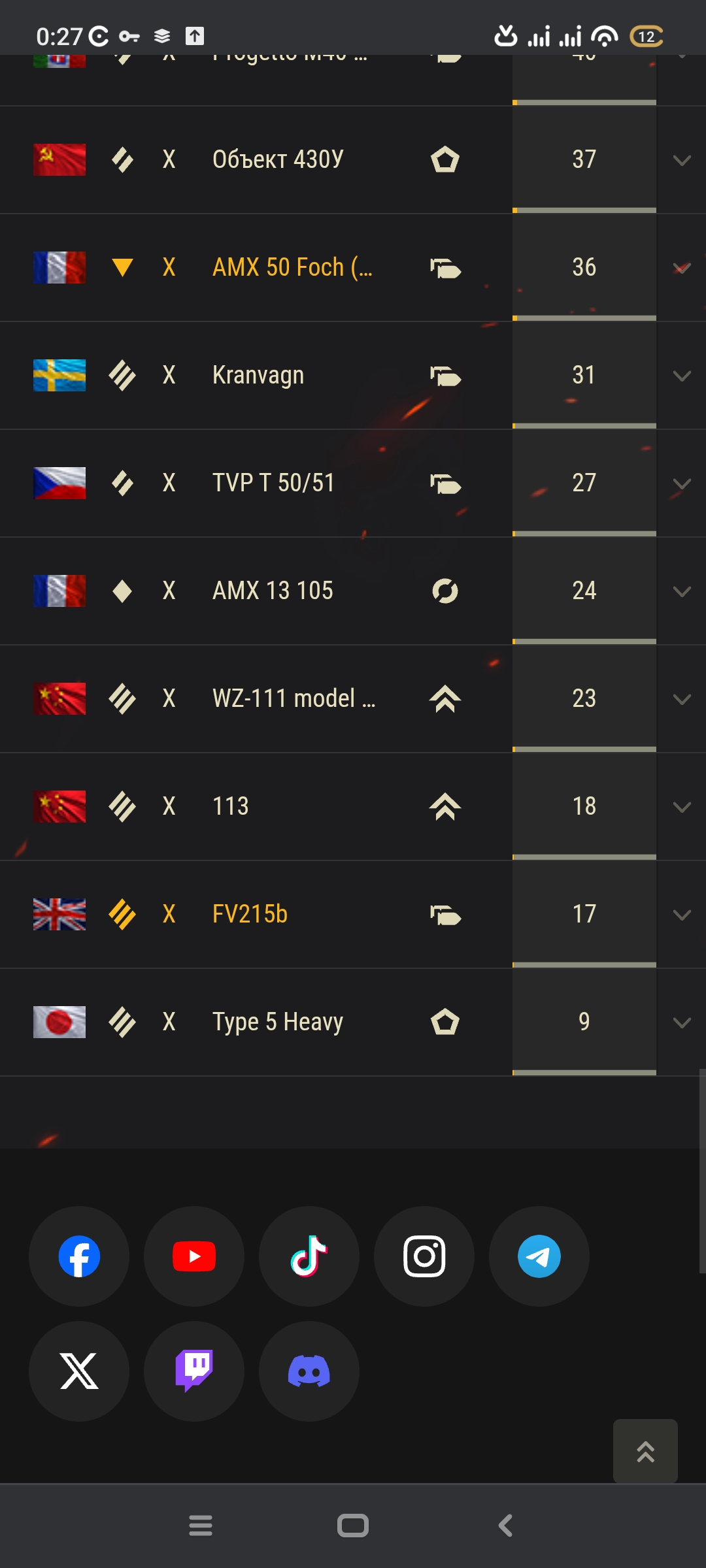Expand the AMX 13 105 row

pyautogui.click(x=682, y=591)
